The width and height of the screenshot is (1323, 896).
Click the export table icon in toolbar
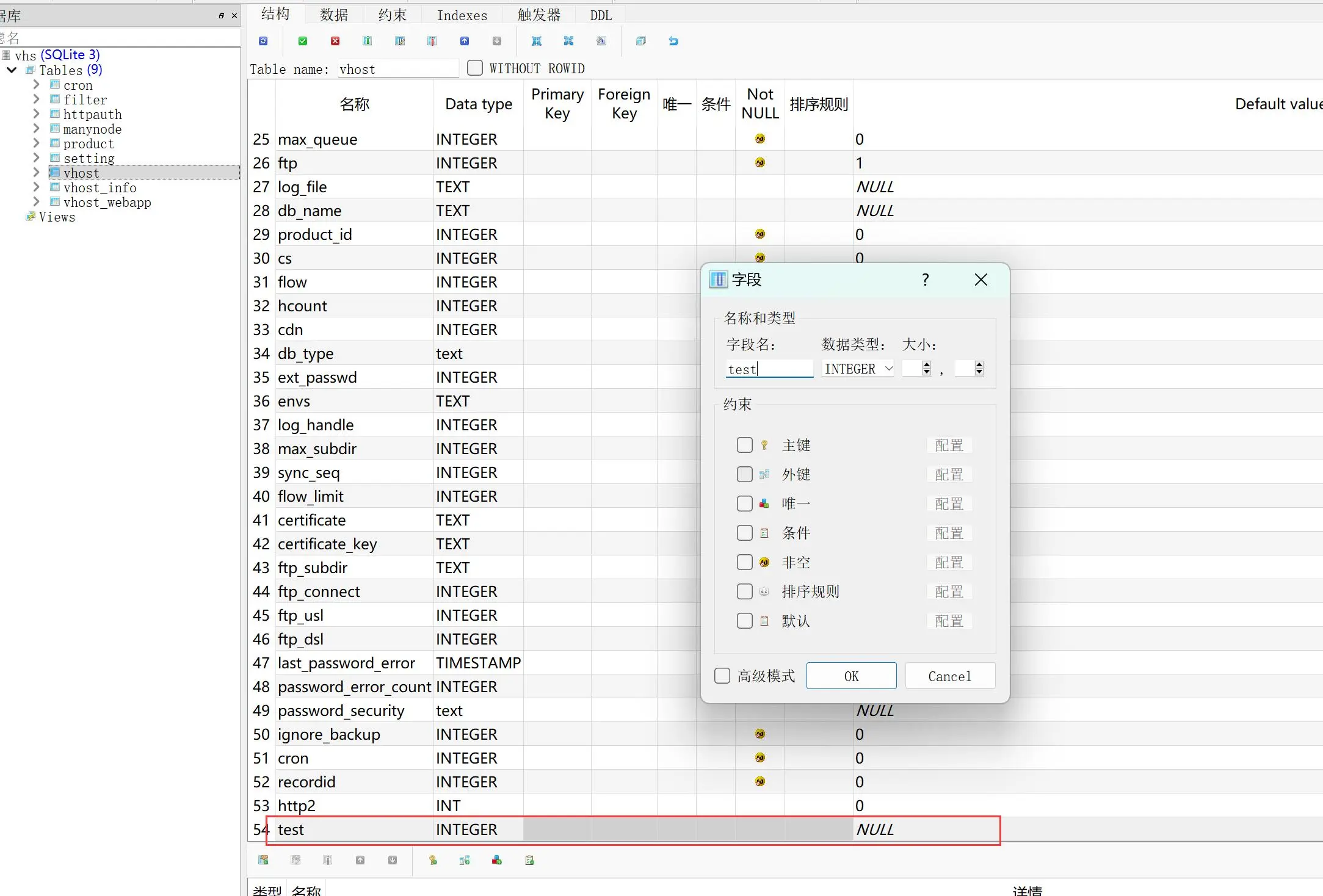(569, 41)
